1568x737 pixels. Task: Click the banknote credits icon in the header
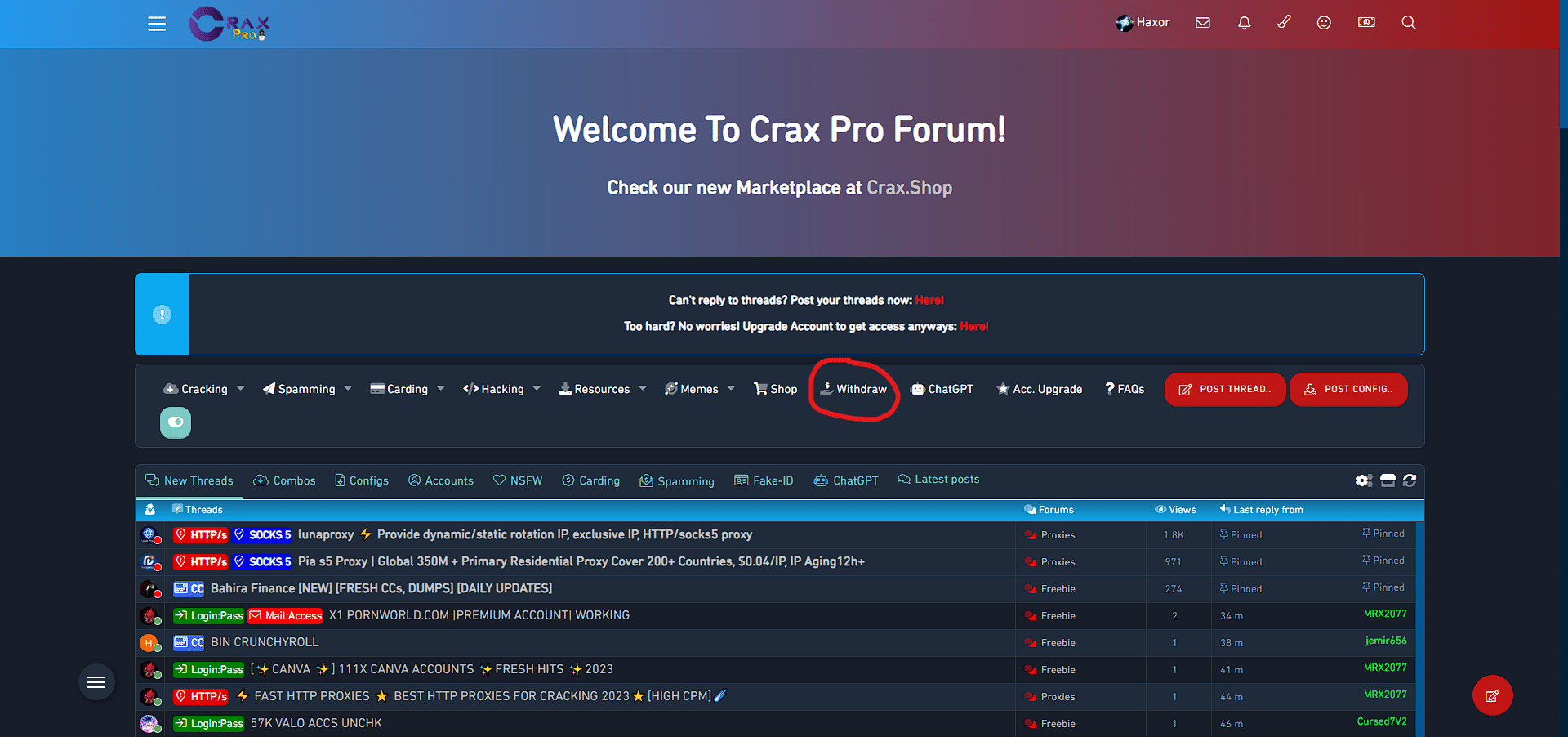tap(1366, 23)
